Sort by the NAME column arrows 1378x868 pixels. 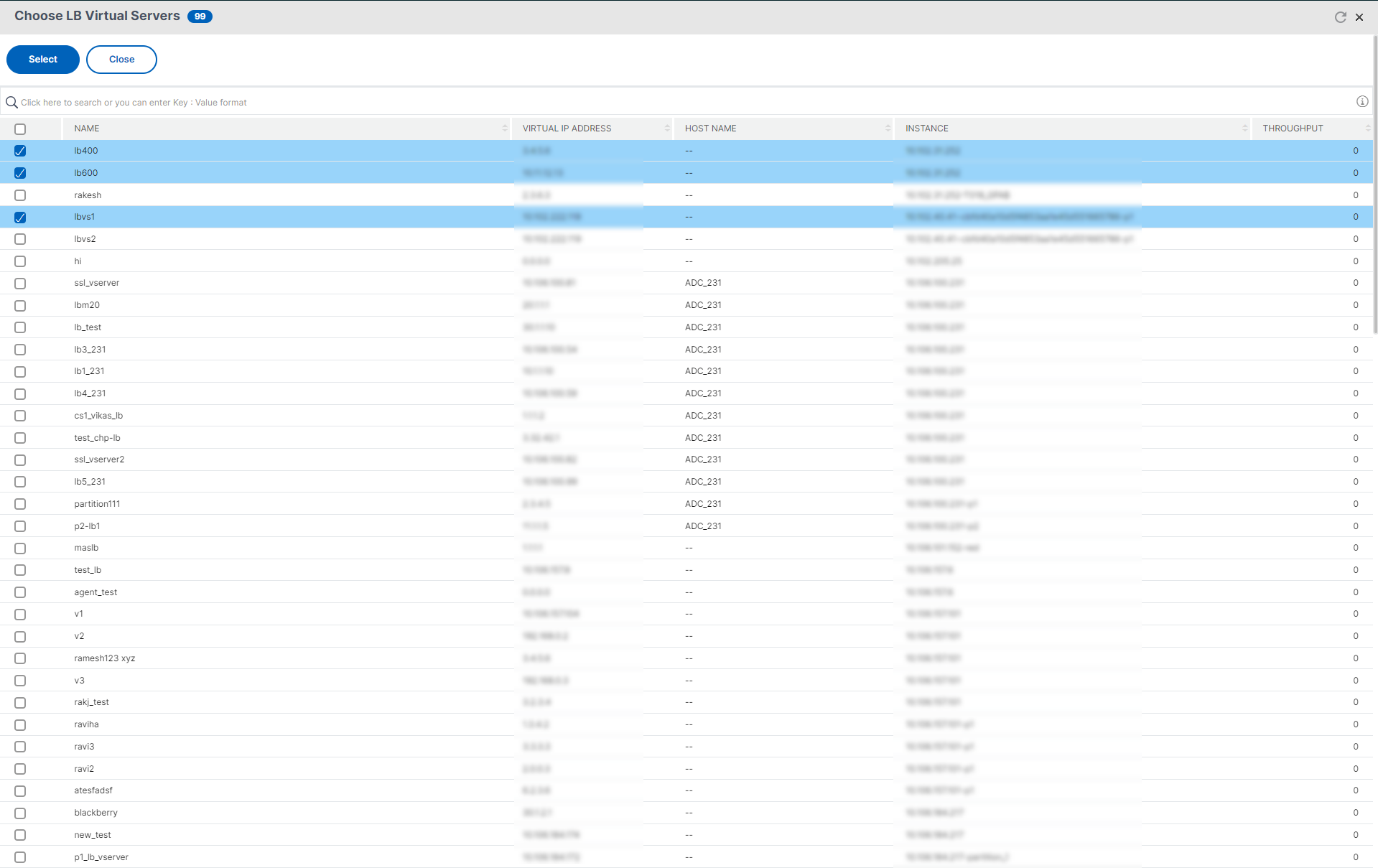pyautogui.click(x=505, y=129)
